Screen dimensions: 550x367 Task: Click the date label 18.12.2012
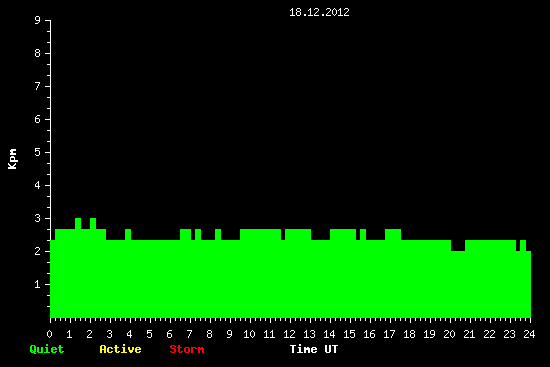pyautogui.click(x=319, y=12)
